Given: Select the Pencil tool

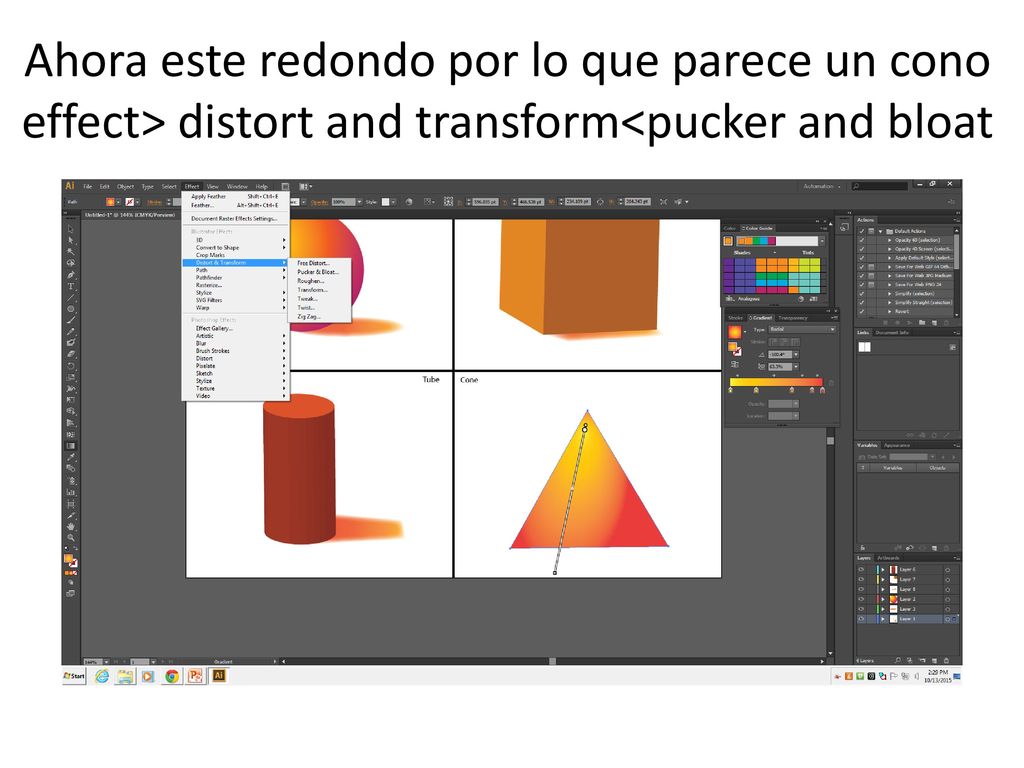Looking at the screenshot, I should [x=71, y=332].
